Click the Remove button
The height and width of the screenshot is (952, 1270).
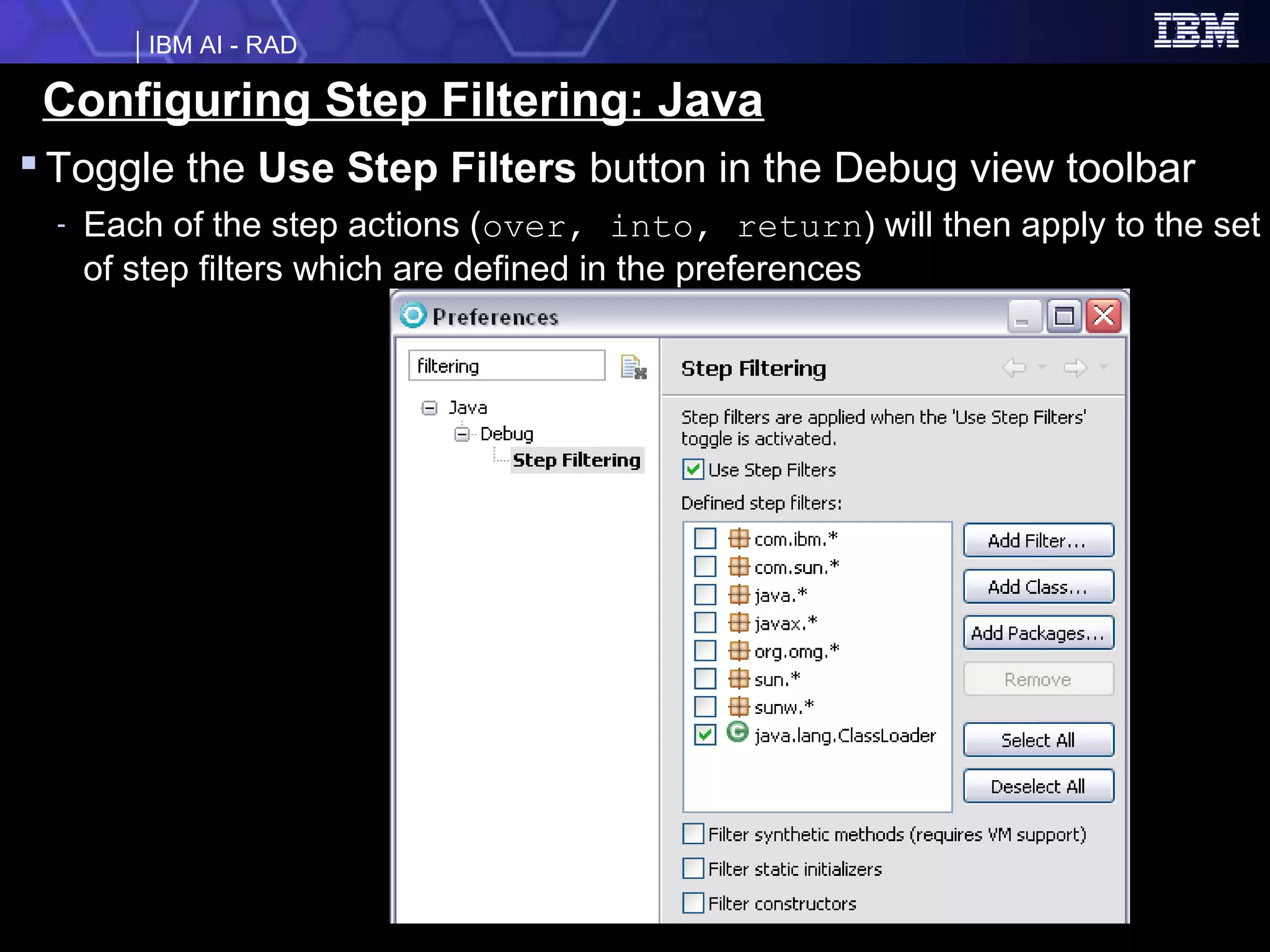1038,679
